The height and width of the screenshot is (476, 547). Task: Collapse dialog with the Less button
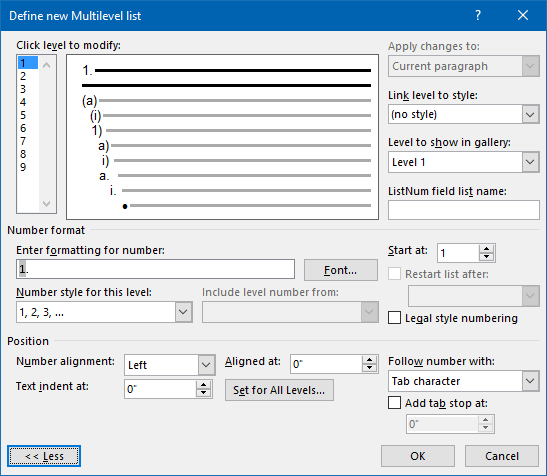[44, 456]
